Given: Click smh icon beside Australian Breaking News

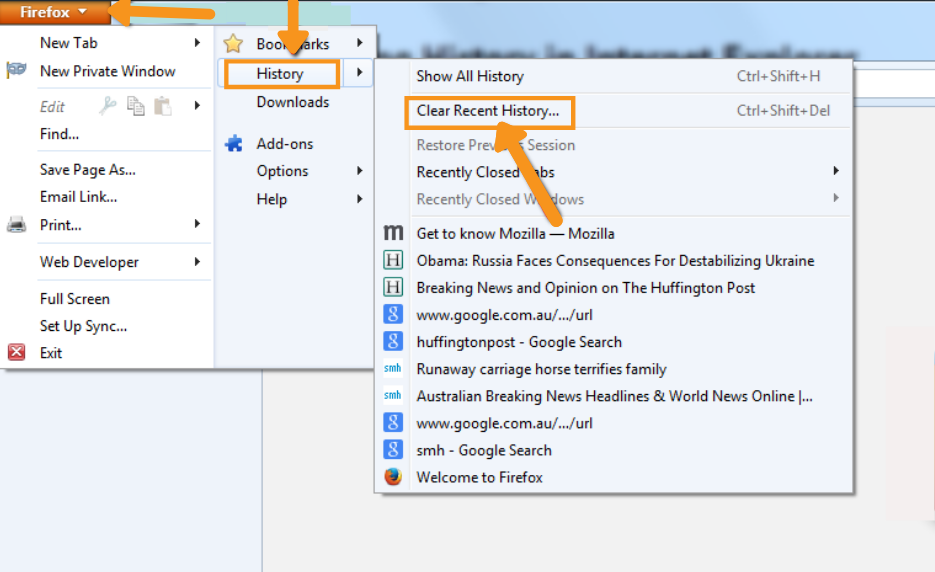Looking at the screenshot, I should point(393,395).
